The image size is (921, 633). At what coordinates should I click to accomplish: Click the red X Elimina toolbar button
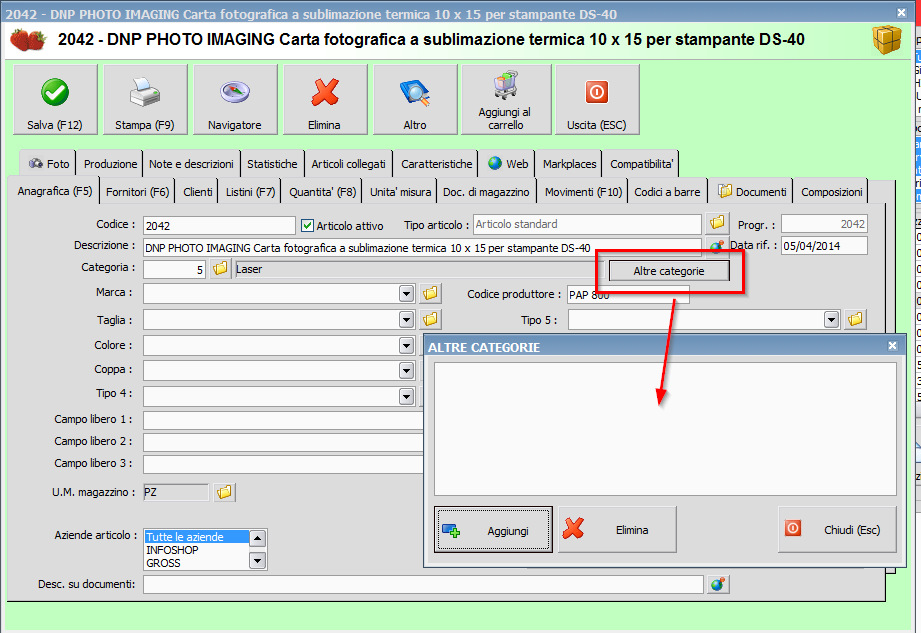pos(325,100)
